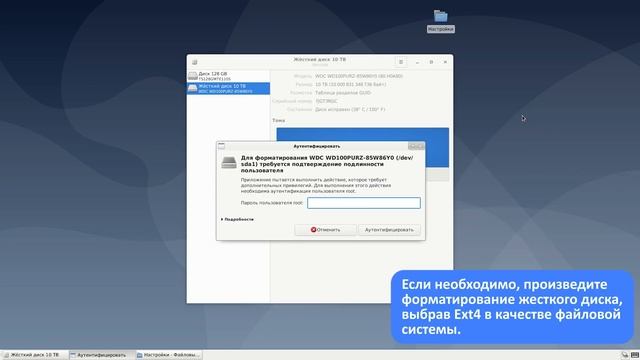Click the Отменить cancel button

325,230
